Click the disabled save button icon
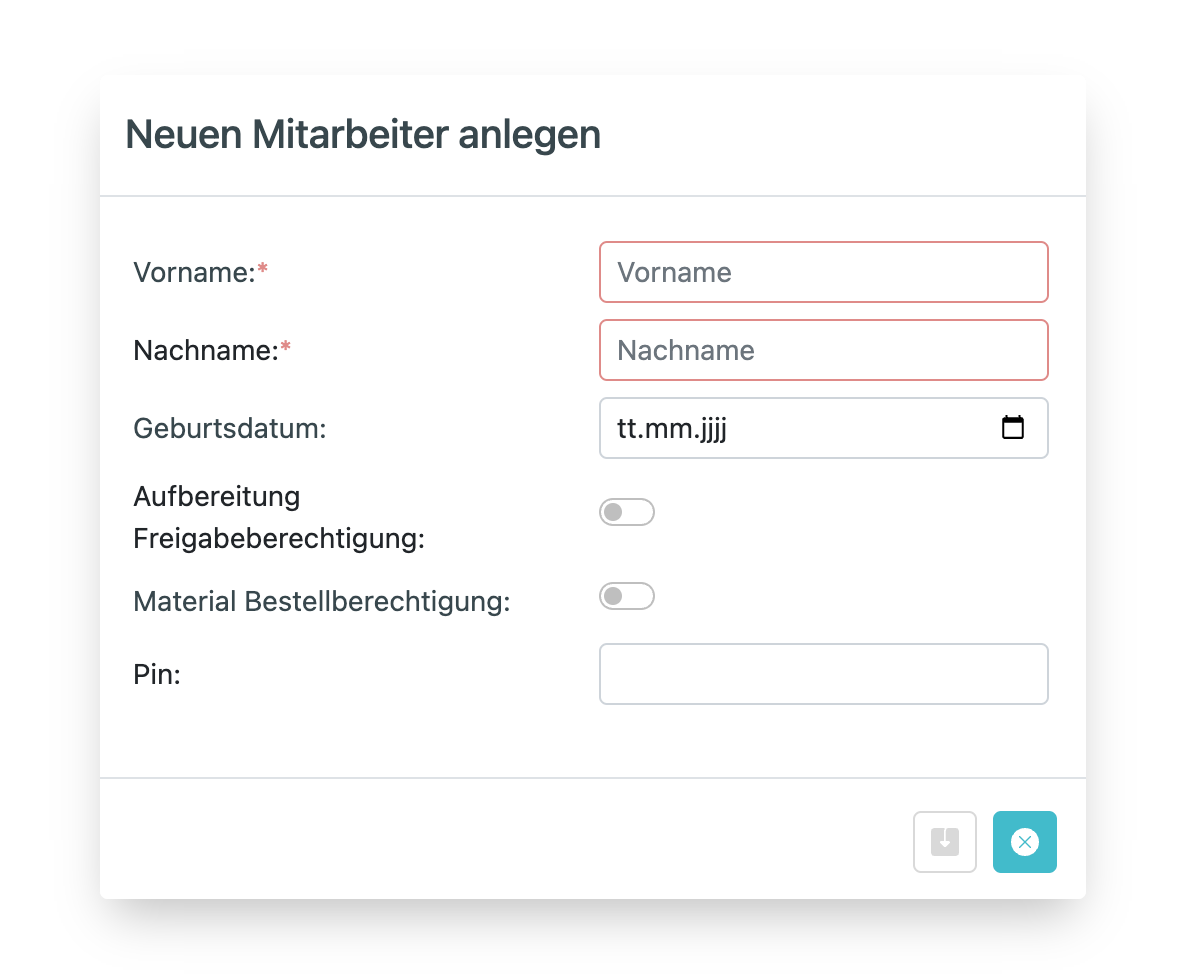The height and width of the screenshot is (974, 1186). click(x=945, y=842)
